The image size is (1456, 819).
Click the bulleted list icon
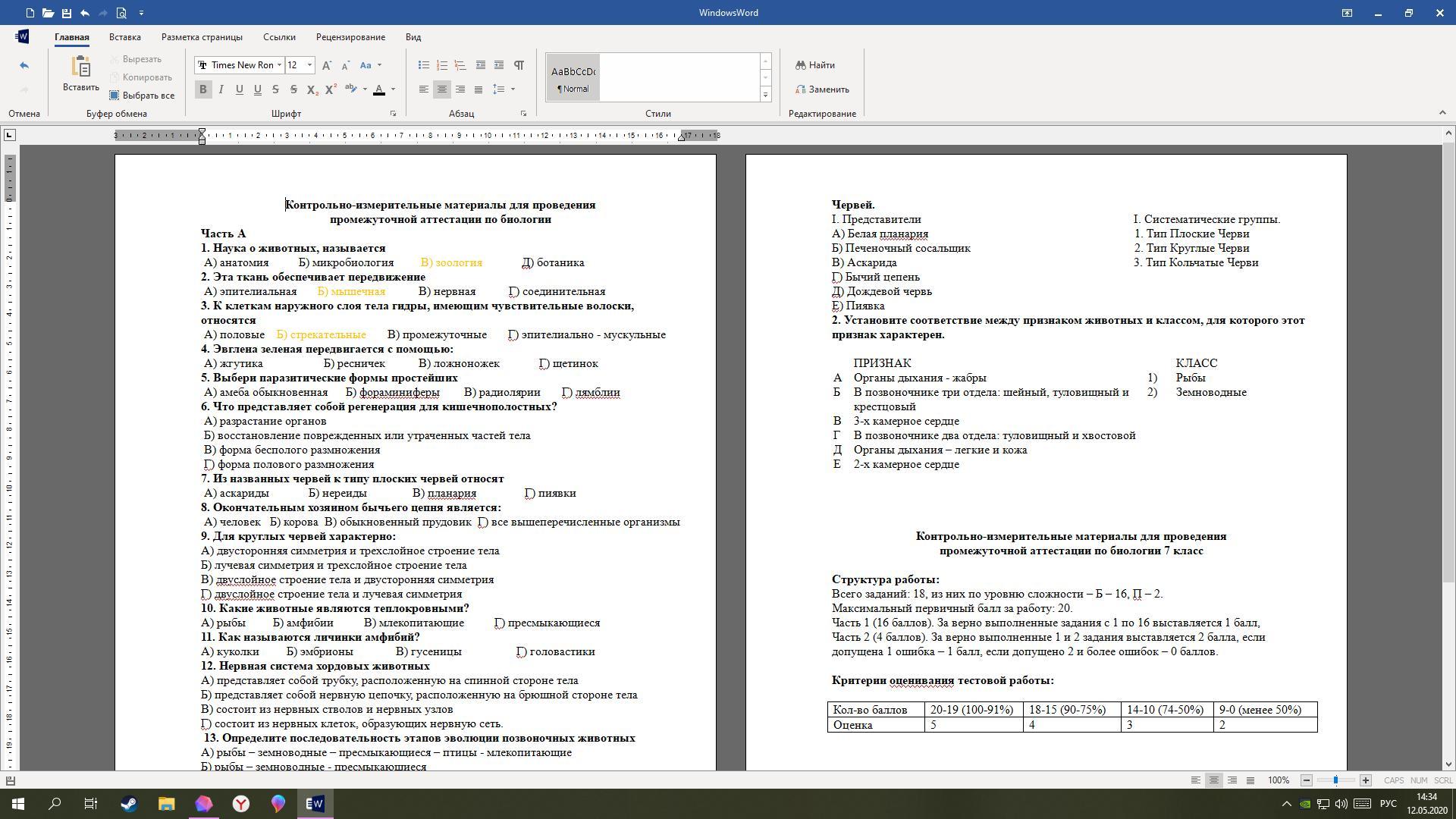424,65
